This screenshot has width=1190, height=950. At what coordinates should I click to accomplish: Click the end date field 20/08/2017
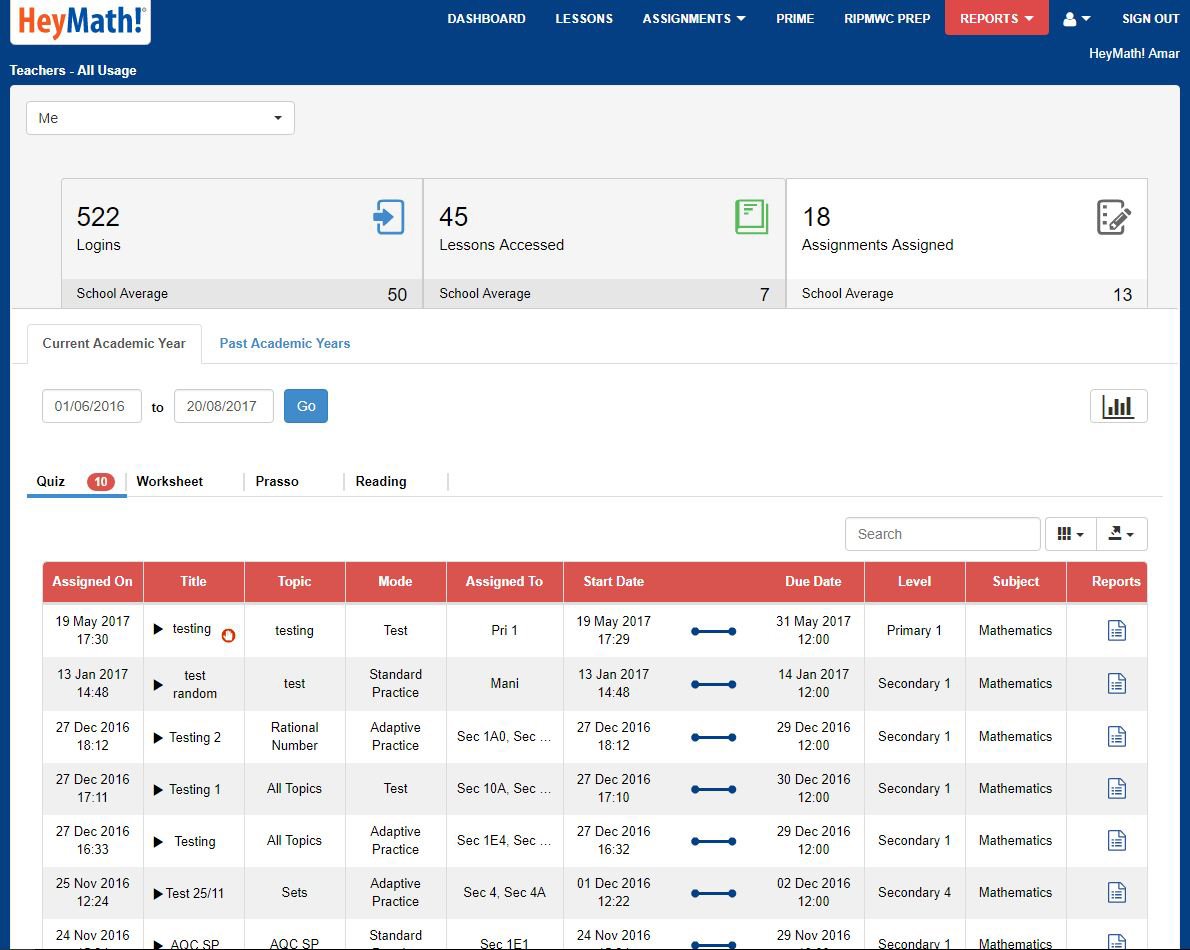(x=224, y=406)
